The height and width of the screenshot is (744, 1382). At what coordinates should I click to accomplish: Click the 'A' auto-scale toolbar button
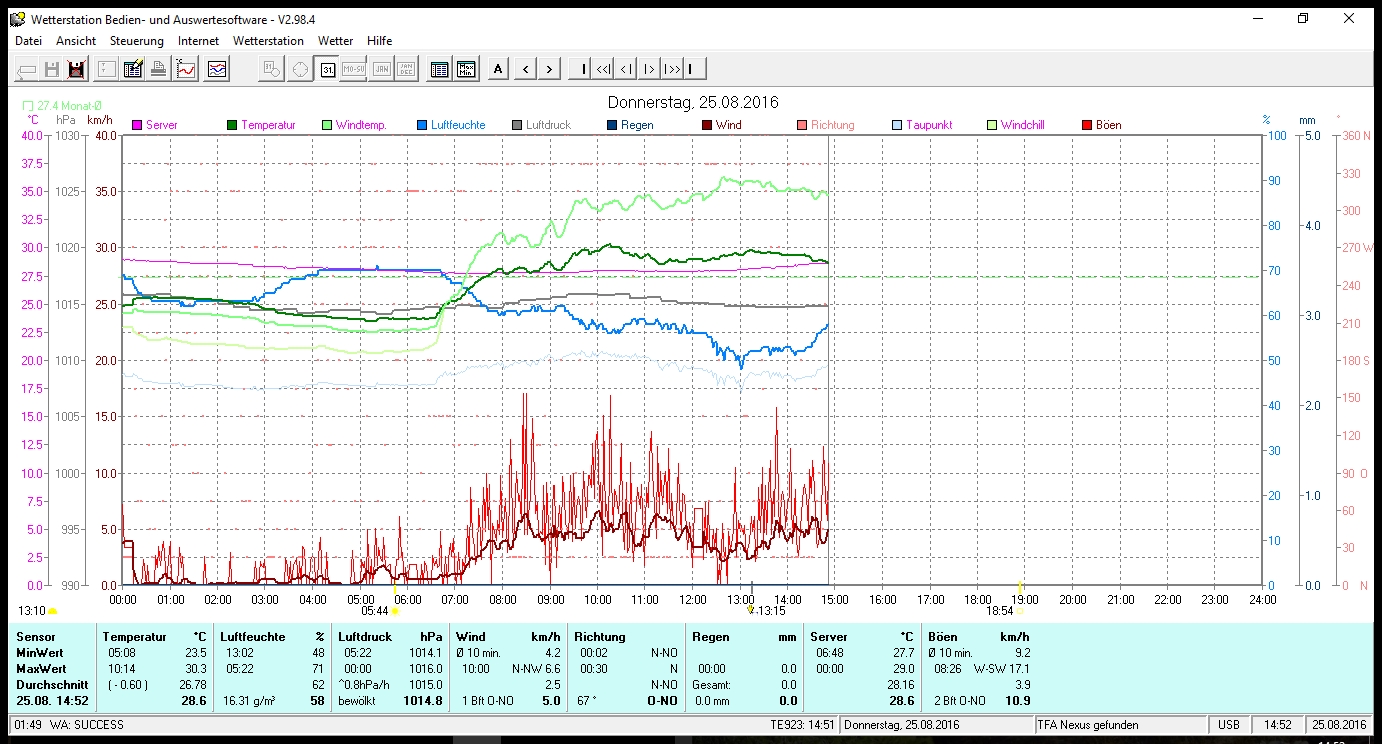[x=498, y=69]
